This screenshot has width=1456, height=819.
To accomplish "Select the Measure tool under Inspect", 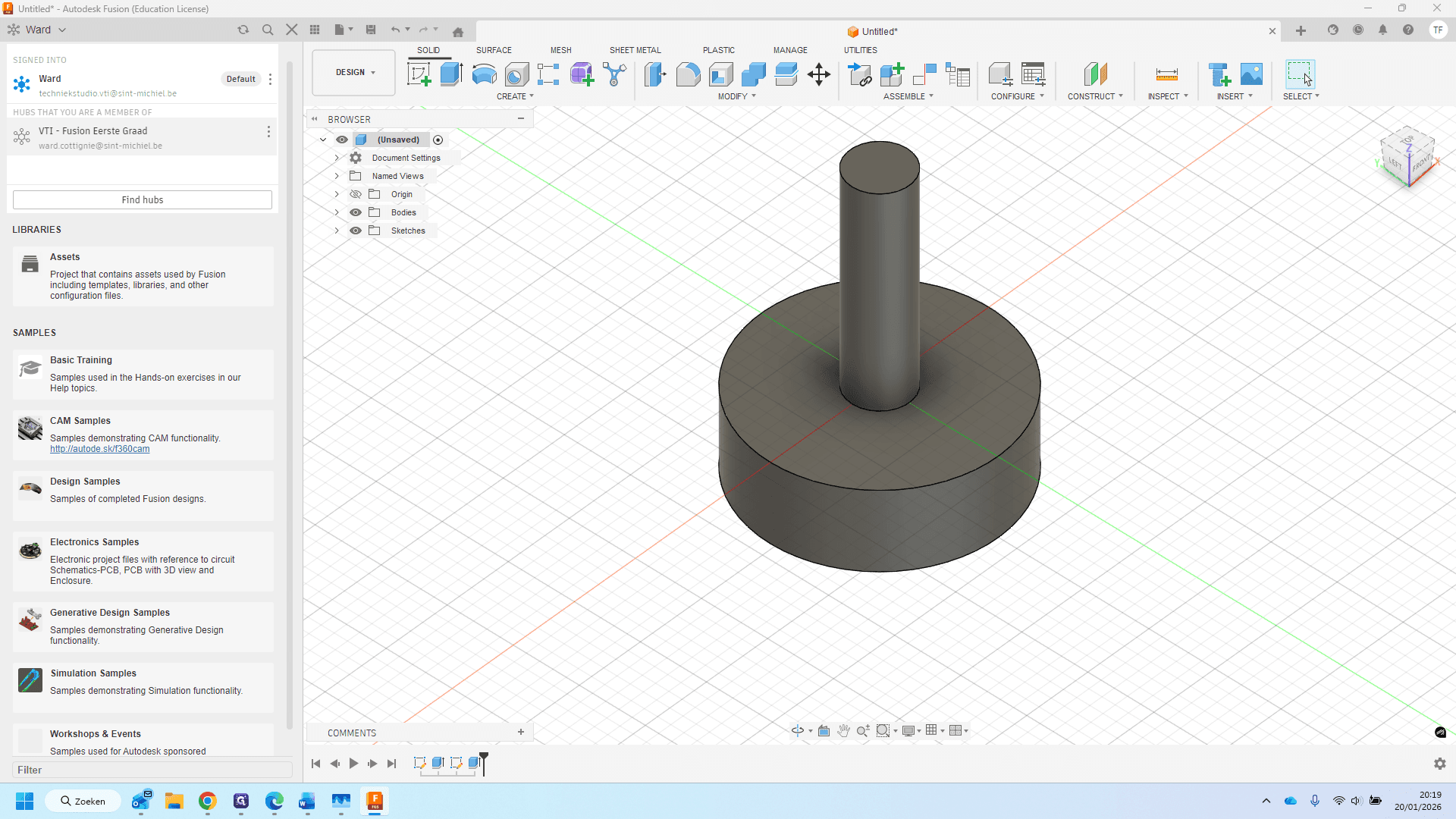I will click(x=1166, y=74).
